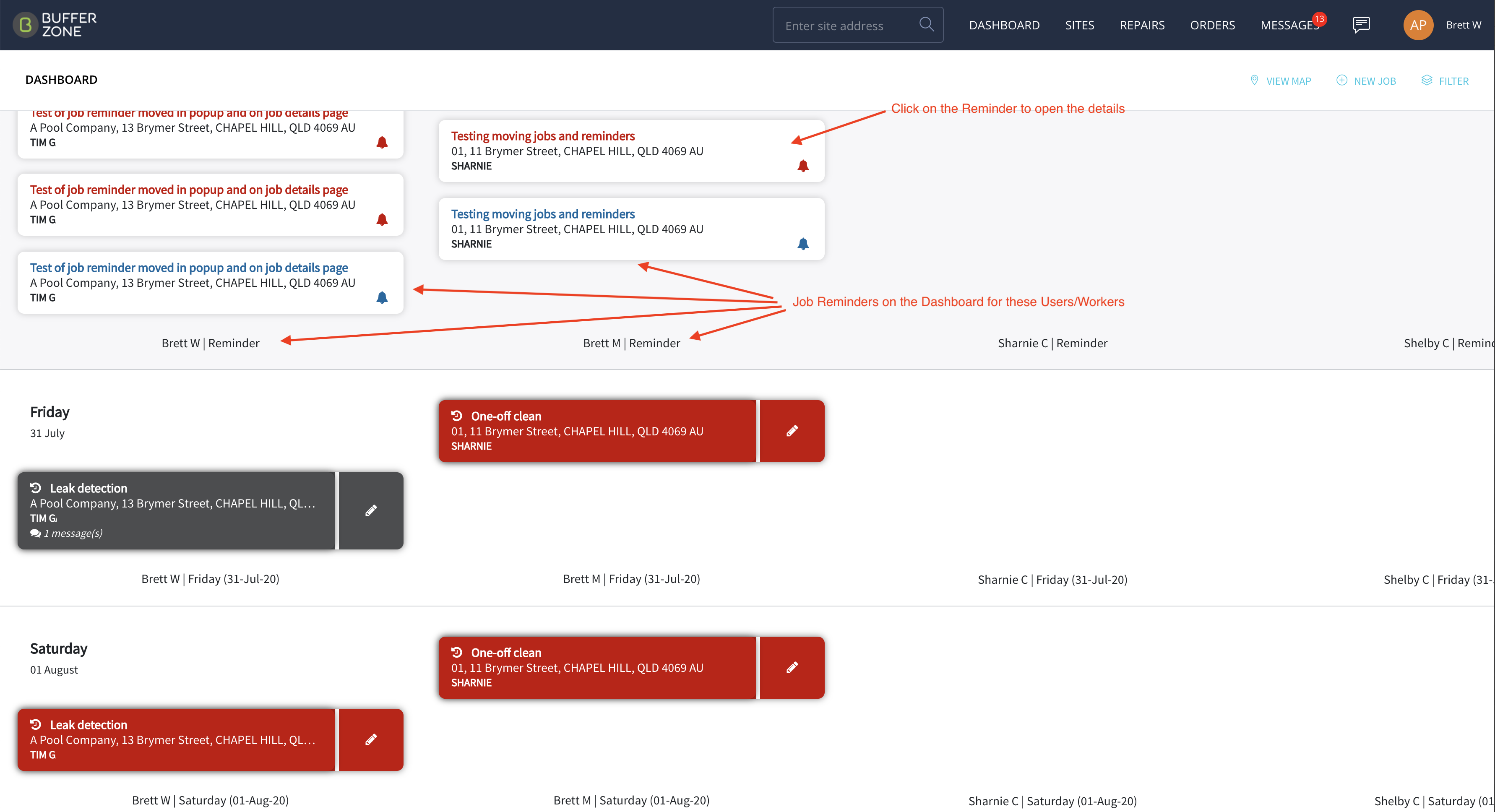
Task: Click the Buffer Zone logo
Action: 55,25
